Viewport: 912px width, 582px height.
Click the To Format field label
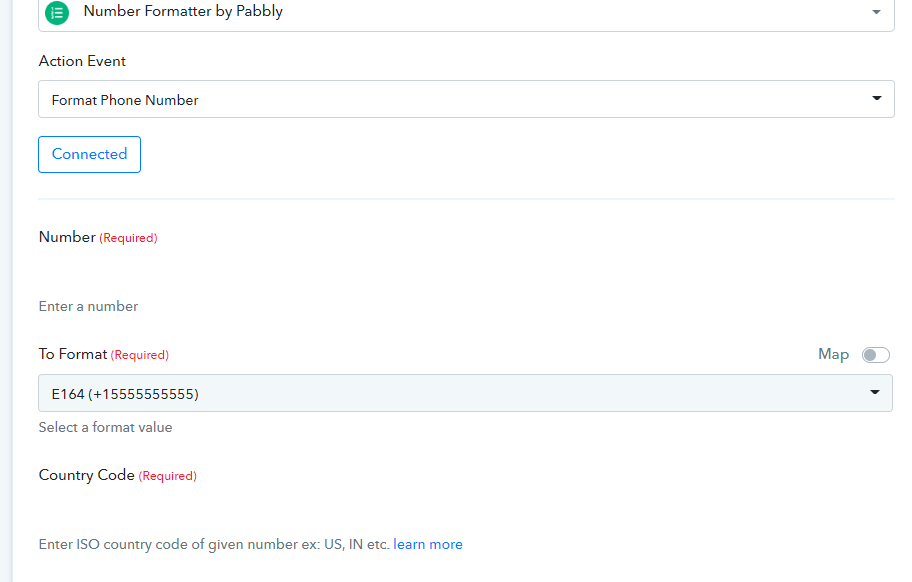coord(73,354)
